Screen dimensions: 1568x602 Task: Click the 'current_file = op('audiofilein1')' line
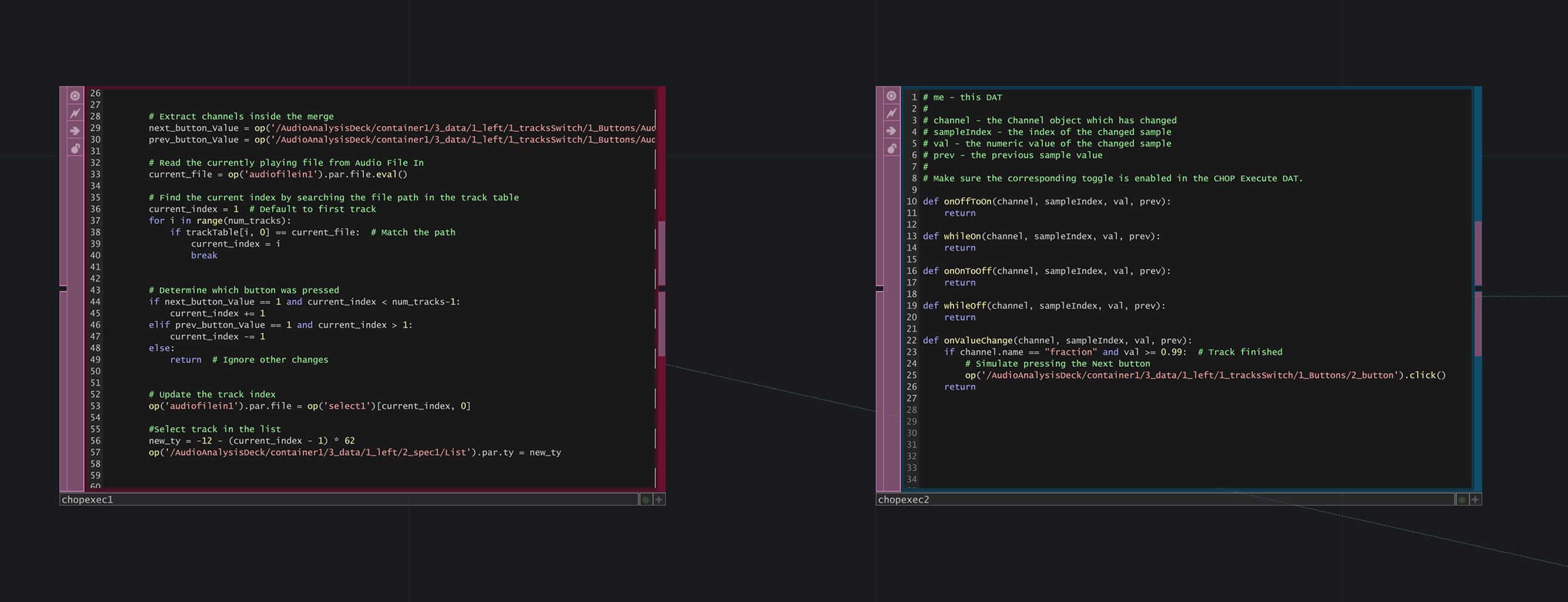278,174
